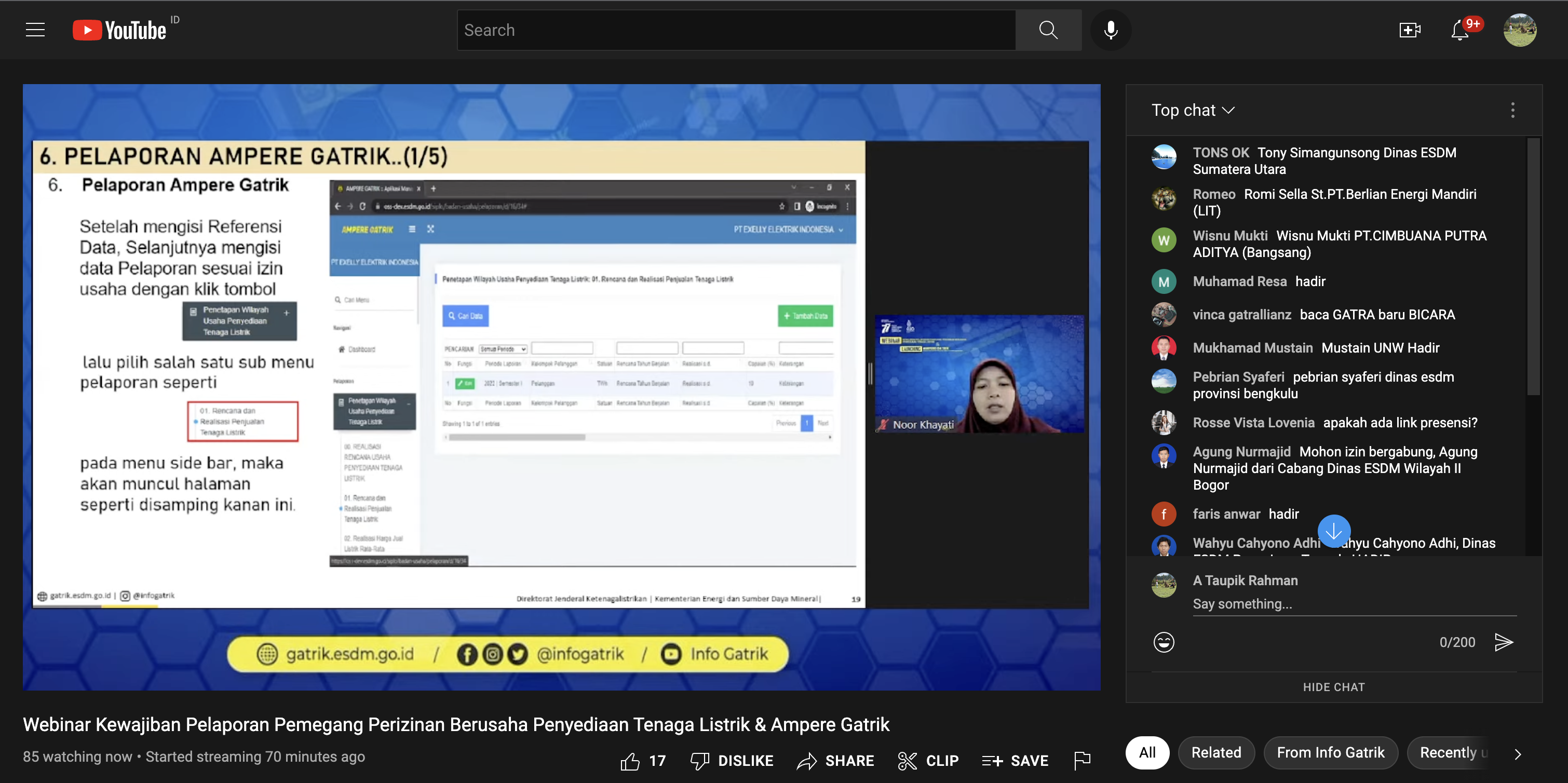Click Mukhamad Mustain's avatar

[x=1163, y=348]
